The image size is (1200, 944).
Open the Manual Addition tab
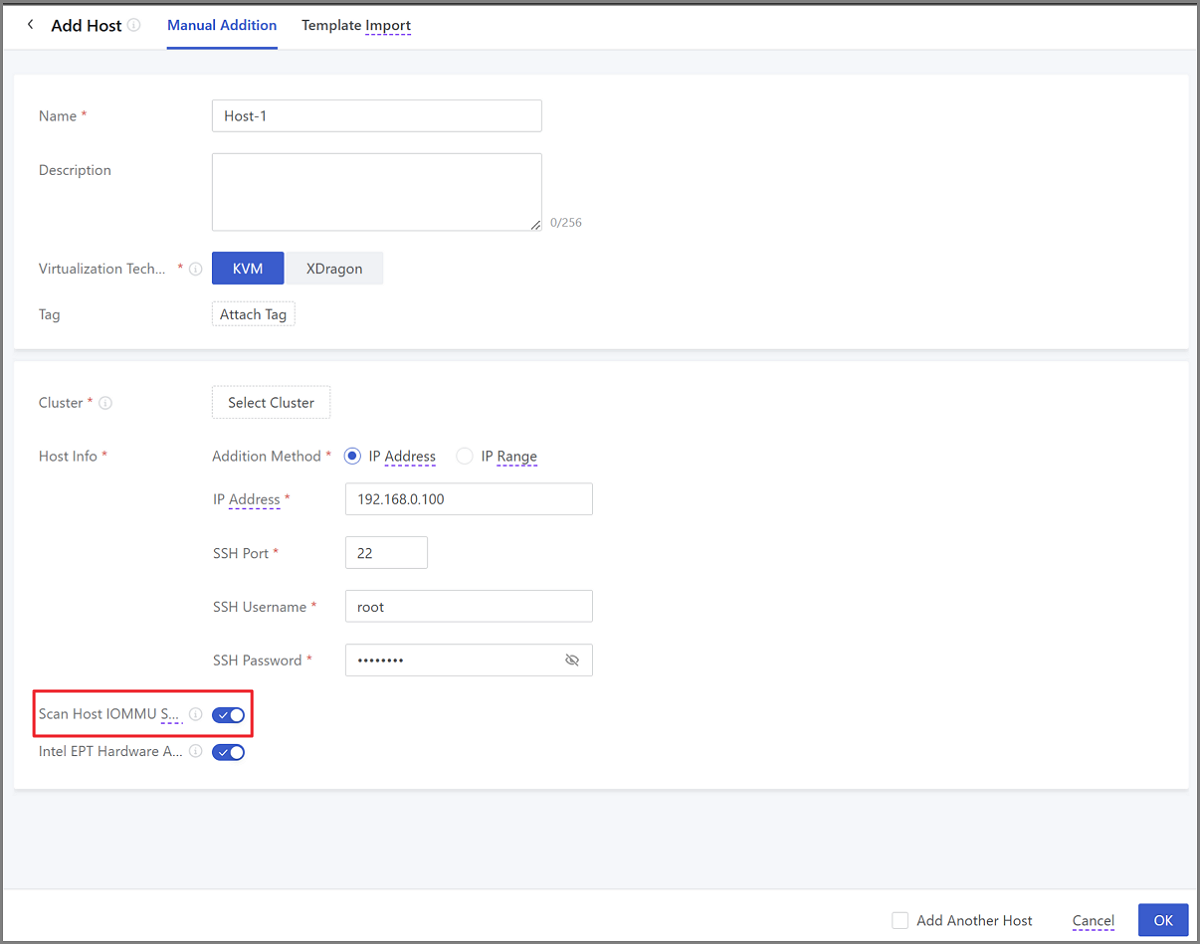coord(222,26)
